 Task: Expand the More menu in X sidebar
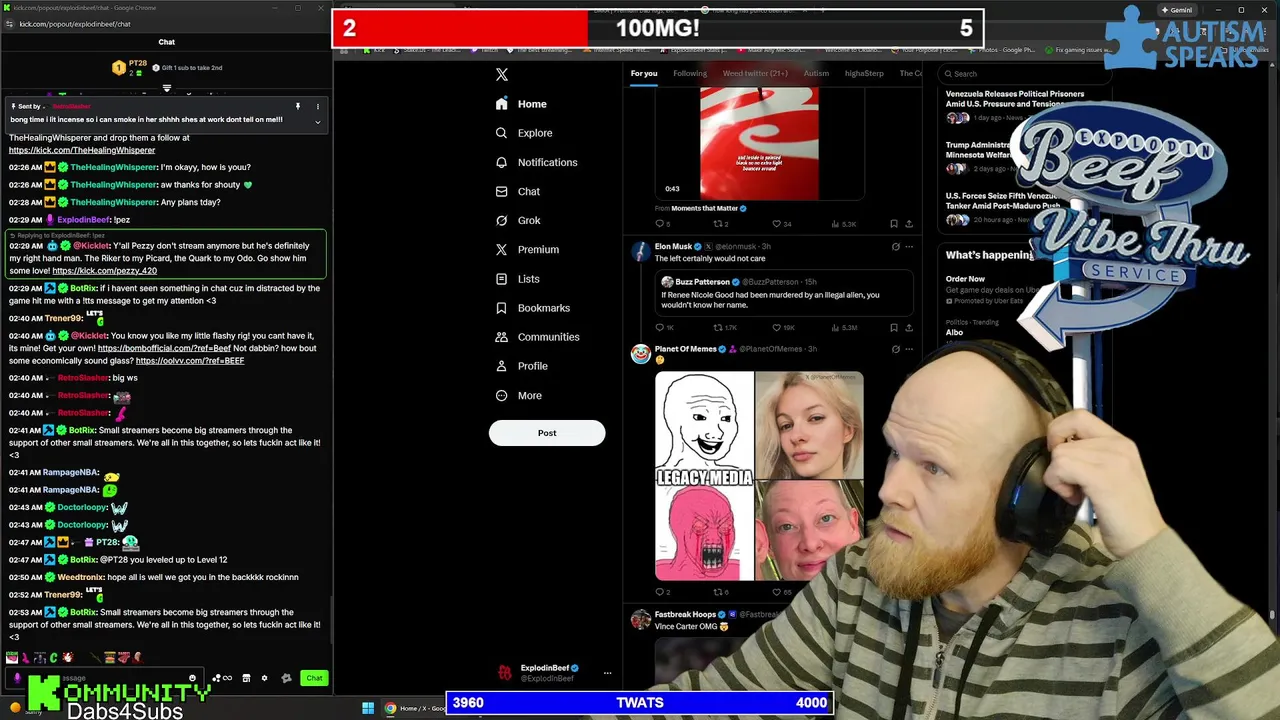click(519, 395)
